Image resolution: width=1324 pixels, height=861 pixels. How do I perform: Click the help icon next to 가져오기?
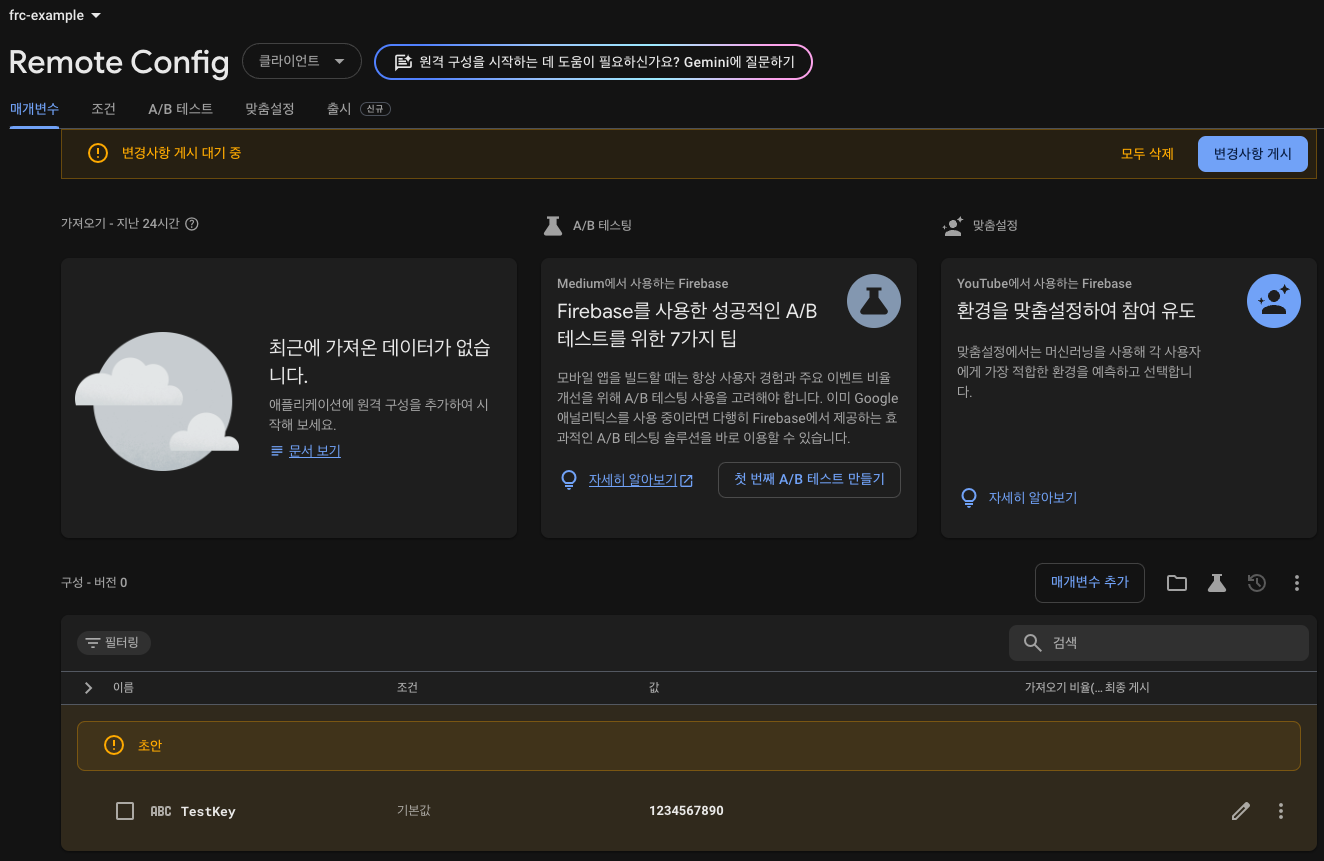(x=192, y=224)
